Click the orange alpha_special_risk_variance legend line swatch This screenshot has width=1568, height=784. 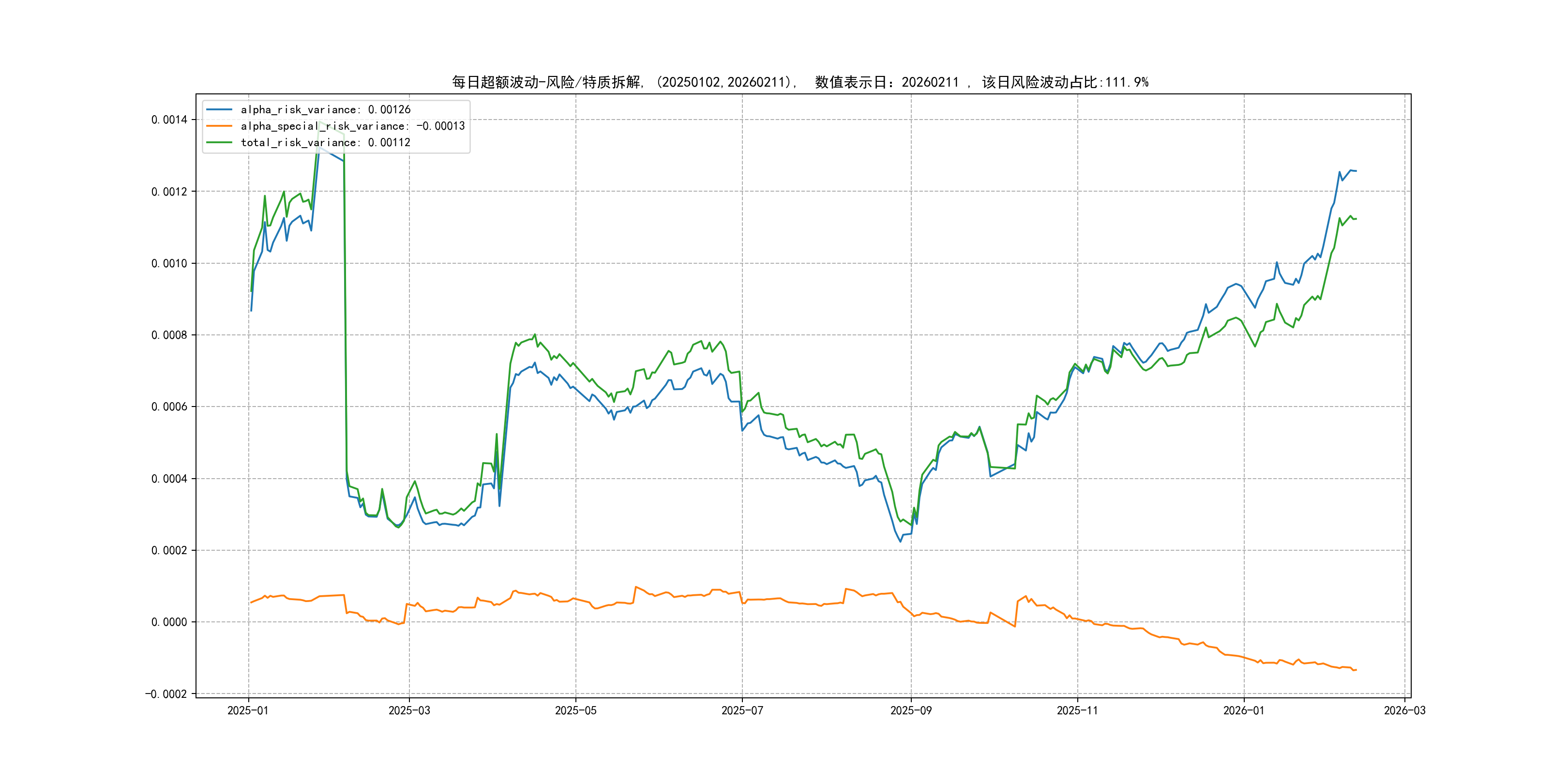tap(219, 126)
